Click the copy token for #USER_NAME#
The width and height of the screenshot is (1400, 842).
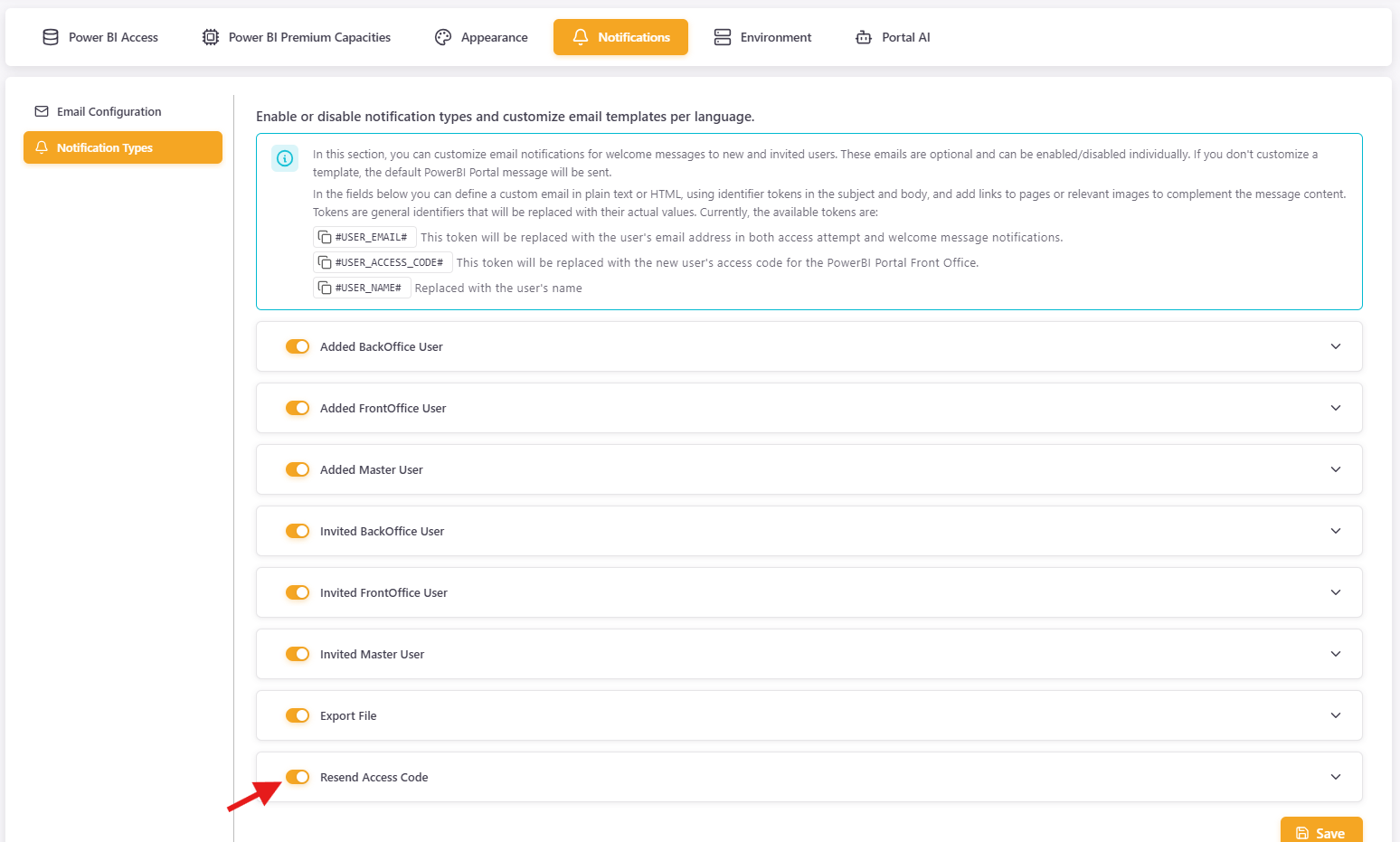pos(325,287)
